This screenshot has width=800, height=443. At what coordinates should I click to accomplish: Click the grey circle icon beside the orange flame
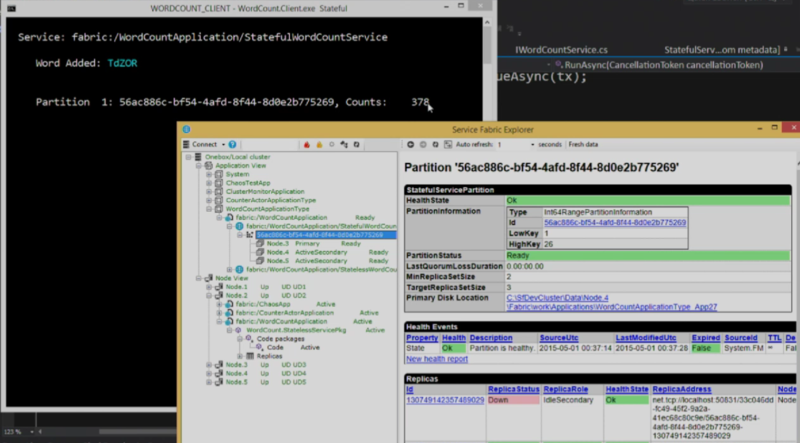click(332, 144)
